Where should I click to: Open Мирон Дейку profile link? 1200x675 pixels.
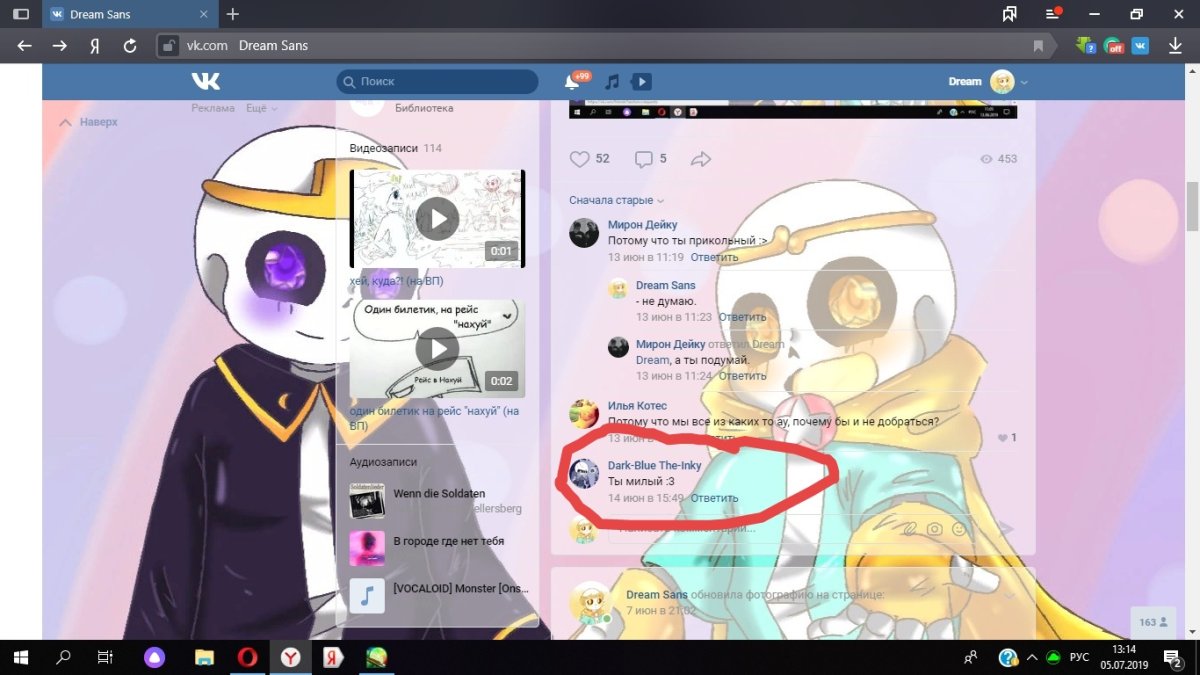point(642,225)
